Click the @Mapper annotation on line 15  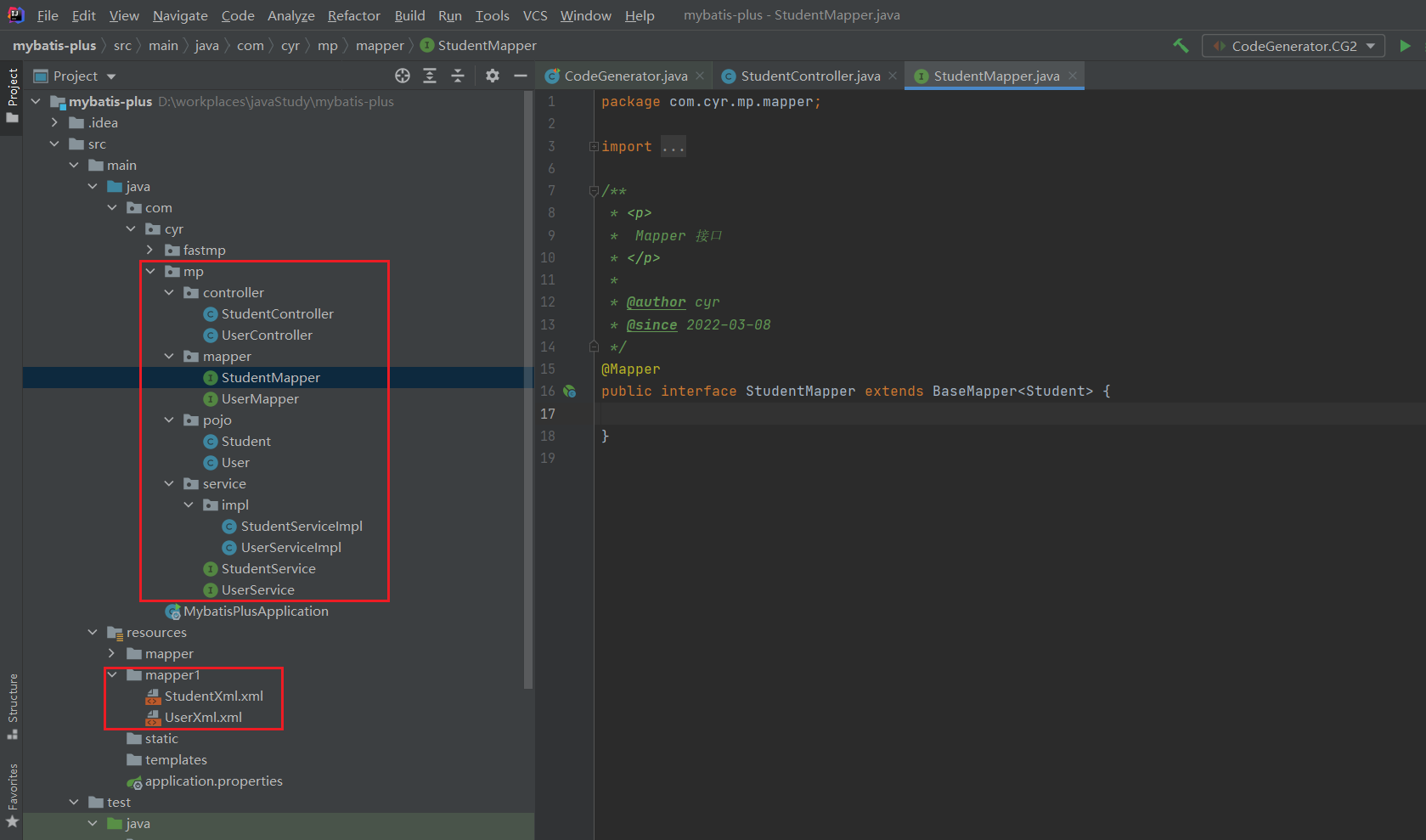click(630, 369)
